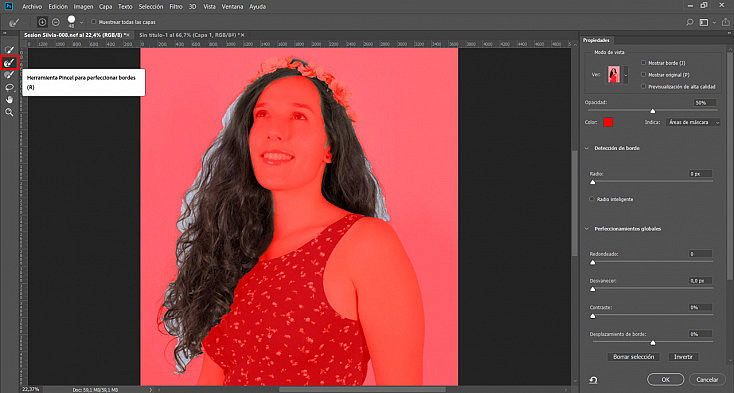Open the Edición menu

click(x=58, y=7)
